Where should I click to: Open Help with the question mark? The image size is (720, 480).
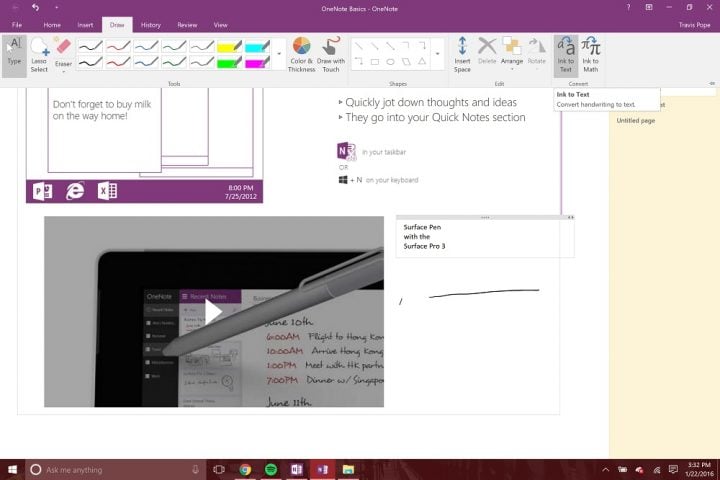(x=628, y=7)
